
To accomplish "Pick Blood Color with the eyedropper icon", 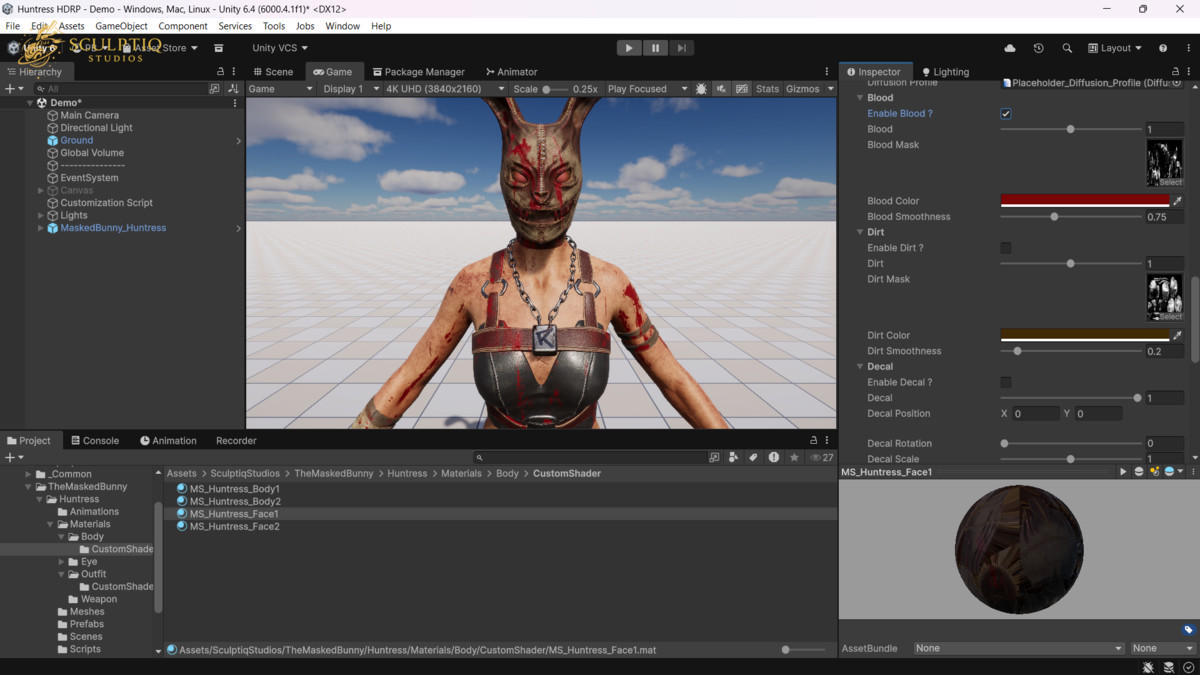I will (1177, 201).
